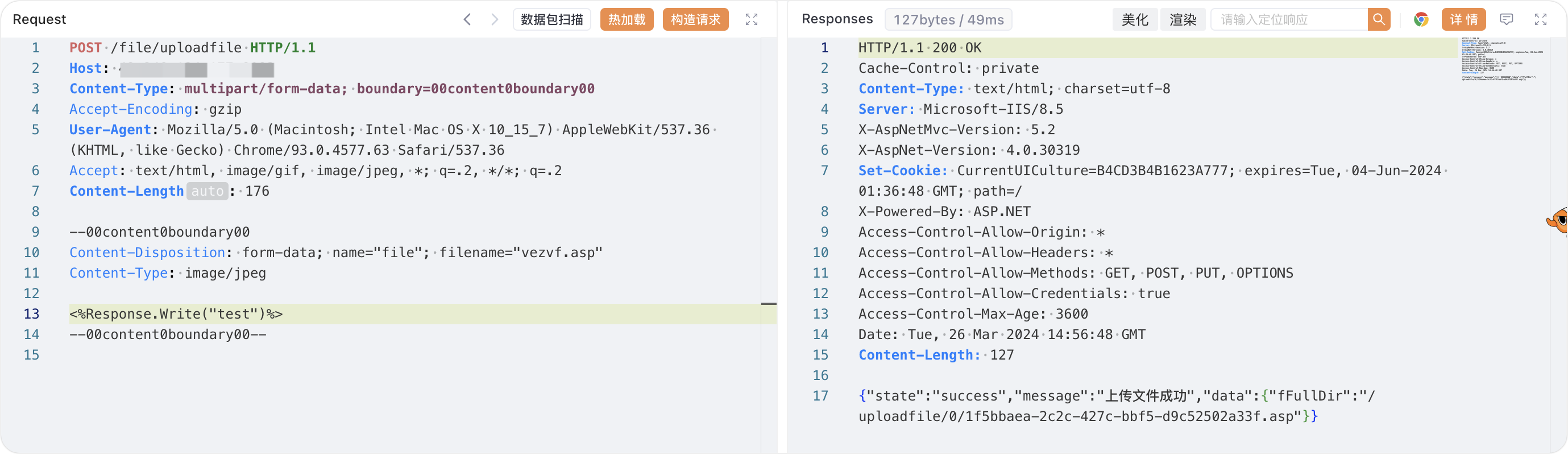Click the 127bytes / 49ms size badge
The height and width of the screenshot is (454, 1568).
948,19
